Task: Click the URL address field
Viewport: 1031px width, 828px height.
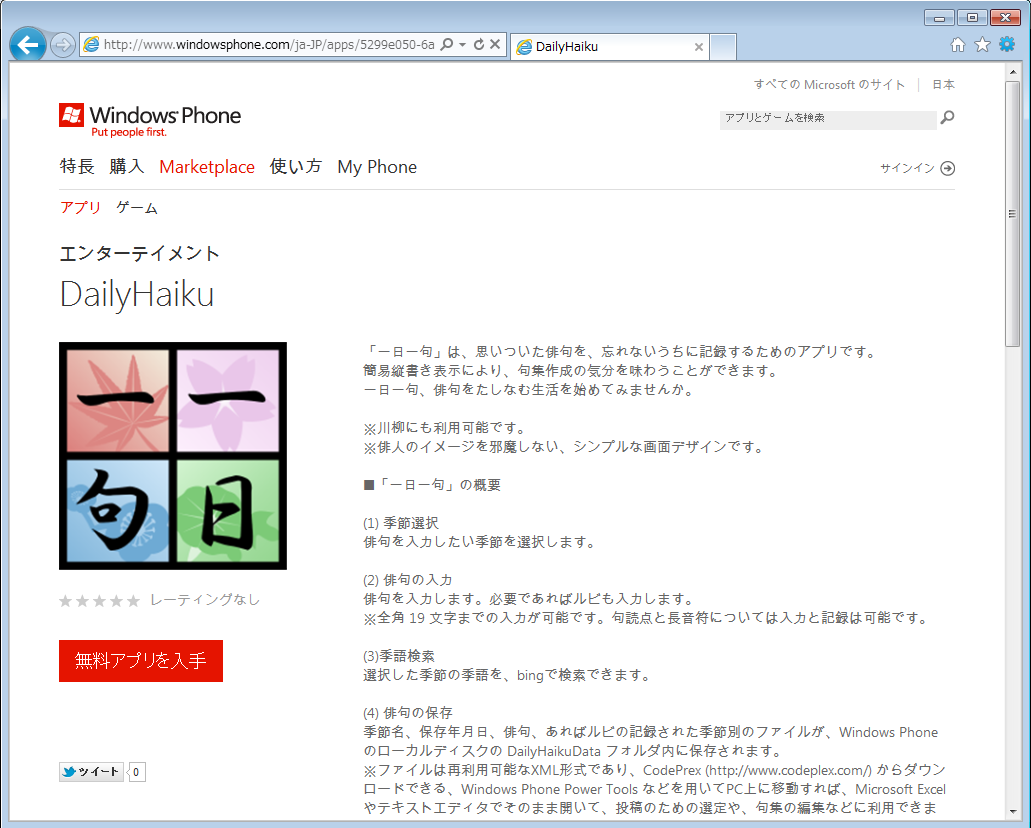Action: 269,45
